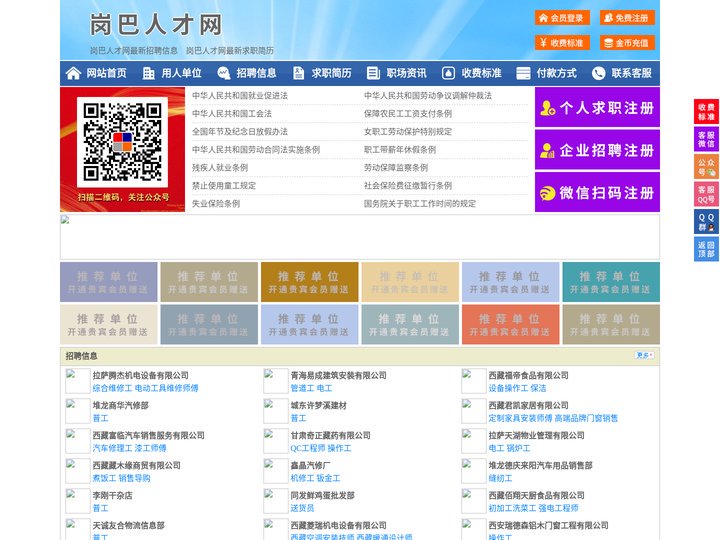Open 西藏福帝食品有限公司 listing
The height and width of the screenshot is (540, 720).
click(x=529, y=375)
